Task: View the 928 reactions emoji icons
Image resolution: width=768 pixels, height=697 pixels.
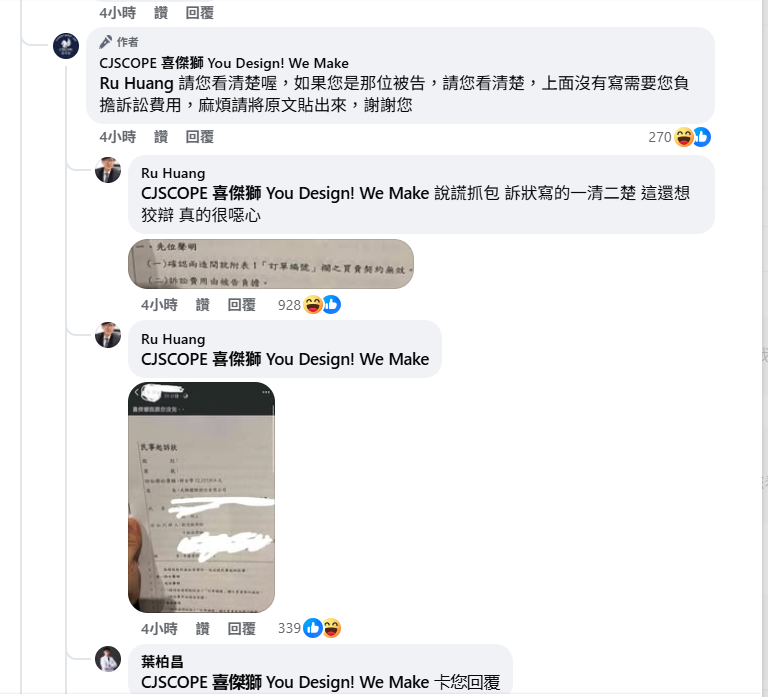Action: [322, 305]
